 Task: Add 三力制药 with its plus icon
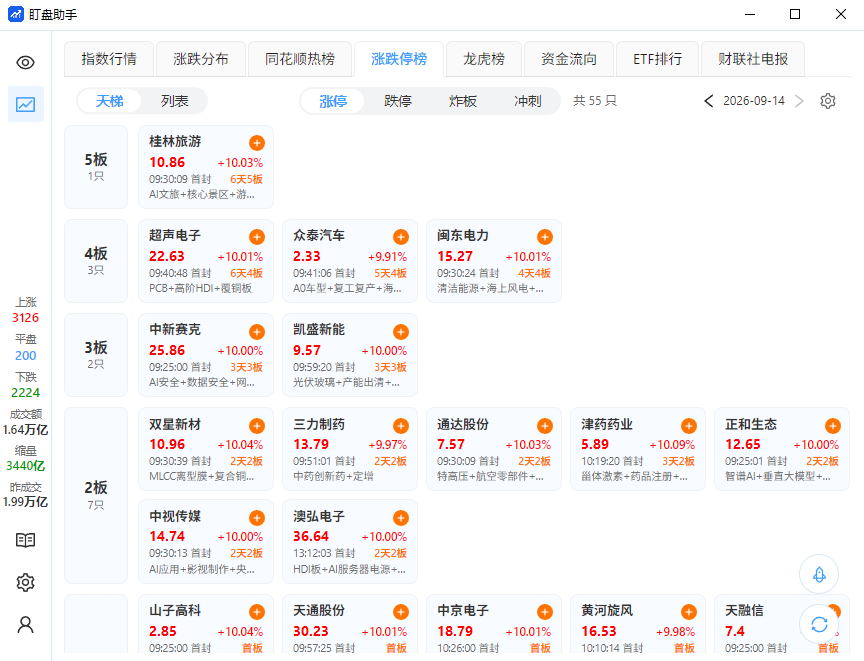click(x=401, y=426)
